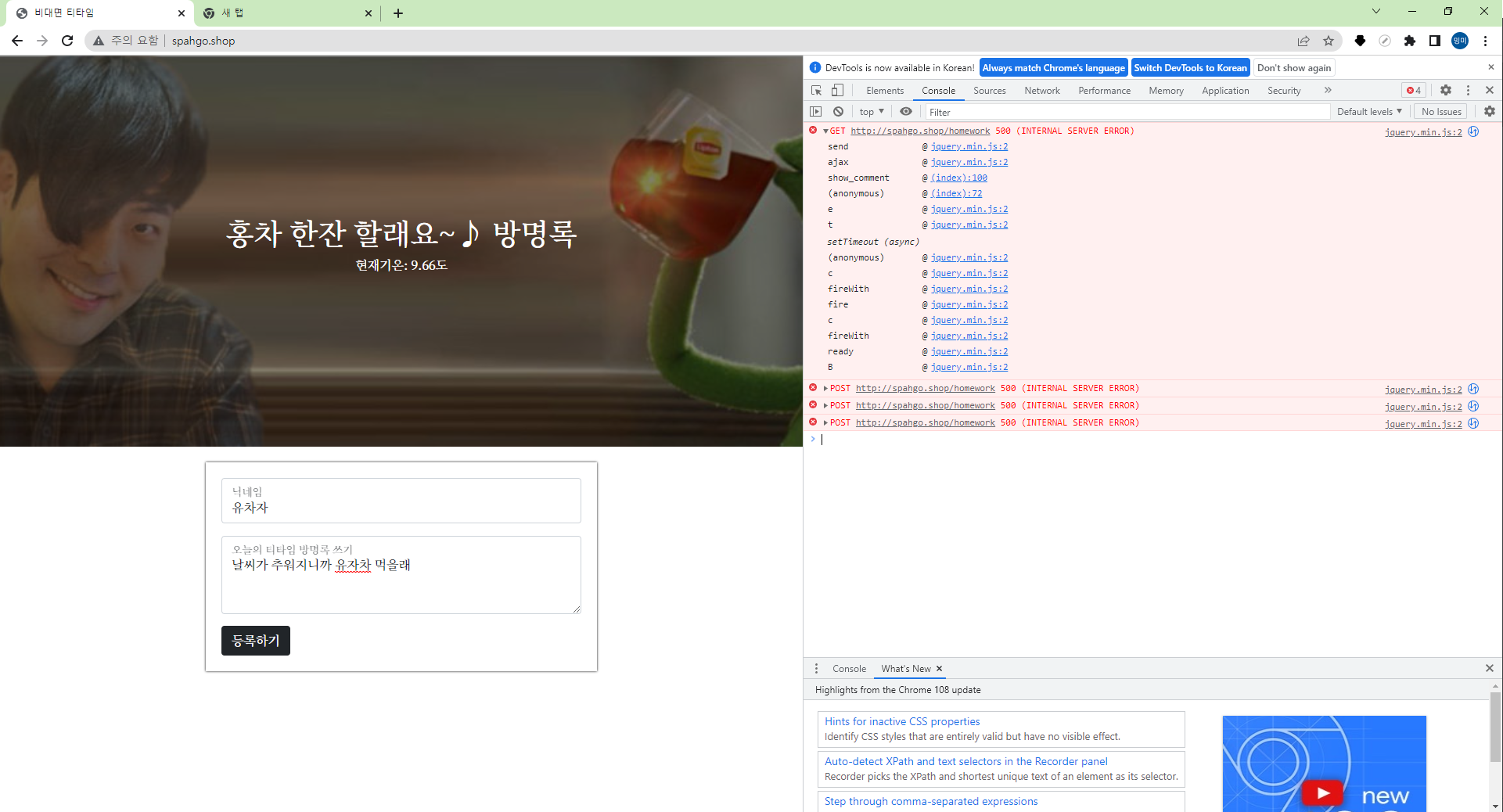
Task: Open Chrome's three-dot menu
Action: point(1485,41)
